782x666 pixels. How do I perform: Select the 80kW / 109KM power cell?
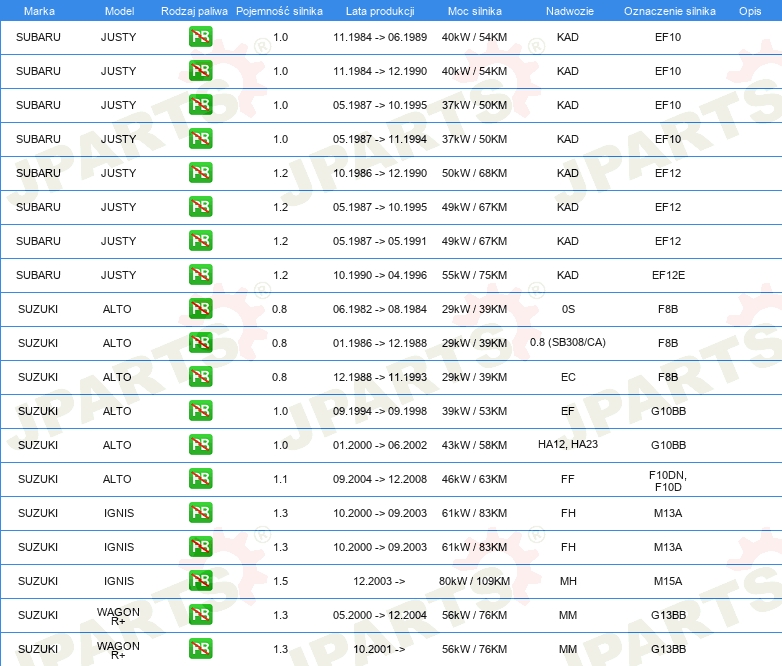coord(474,581)
